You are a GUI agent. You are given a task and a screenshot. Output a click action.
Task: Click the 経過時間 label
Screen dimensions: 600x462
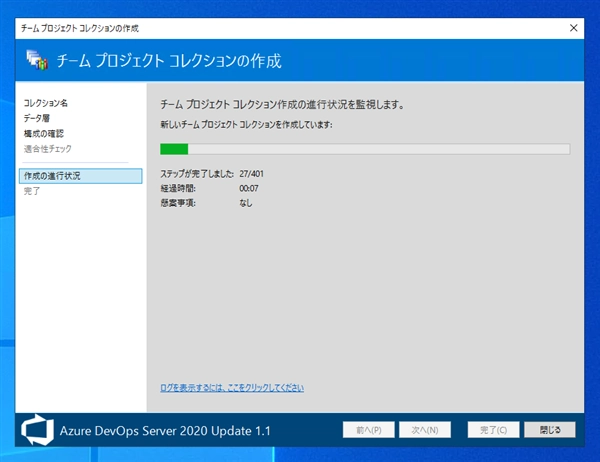pyautogui.click(x=178, y=188)
